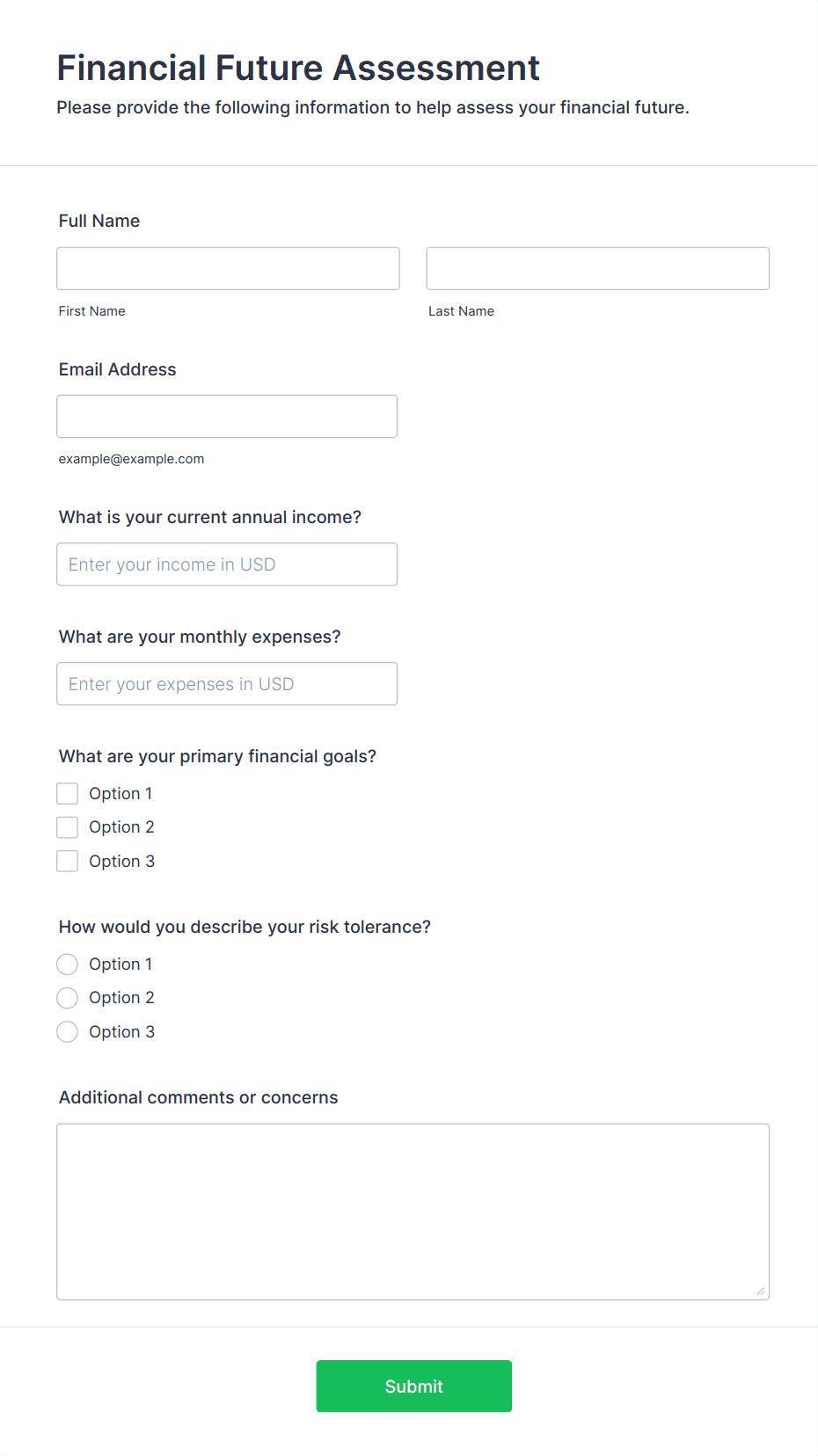The height and width of the screenshot is (1456, 818).
Task: Click the comments box resize handle
Action: (760, 1291)
